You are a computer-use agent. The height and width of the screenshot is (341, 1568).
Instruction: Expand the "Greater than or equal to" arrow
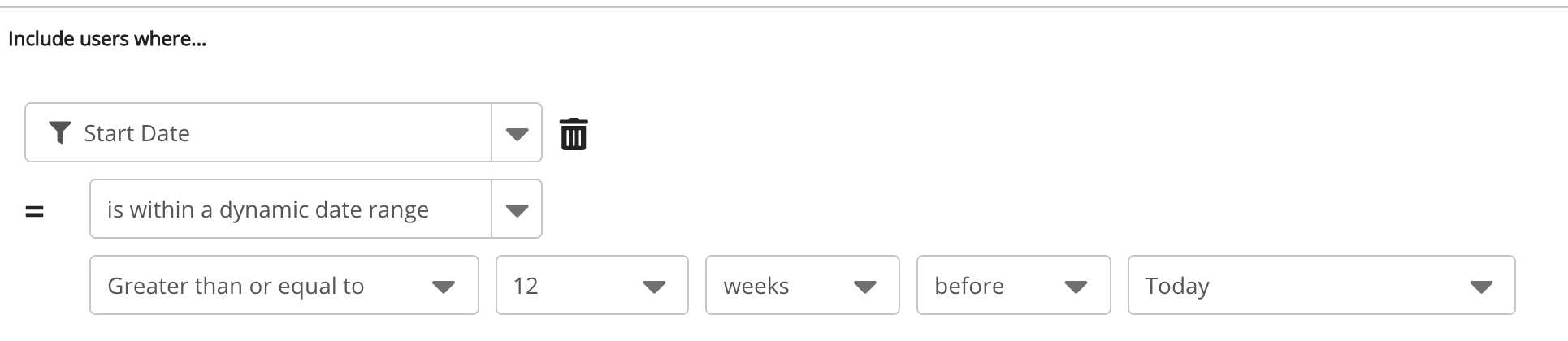point(444,286)
